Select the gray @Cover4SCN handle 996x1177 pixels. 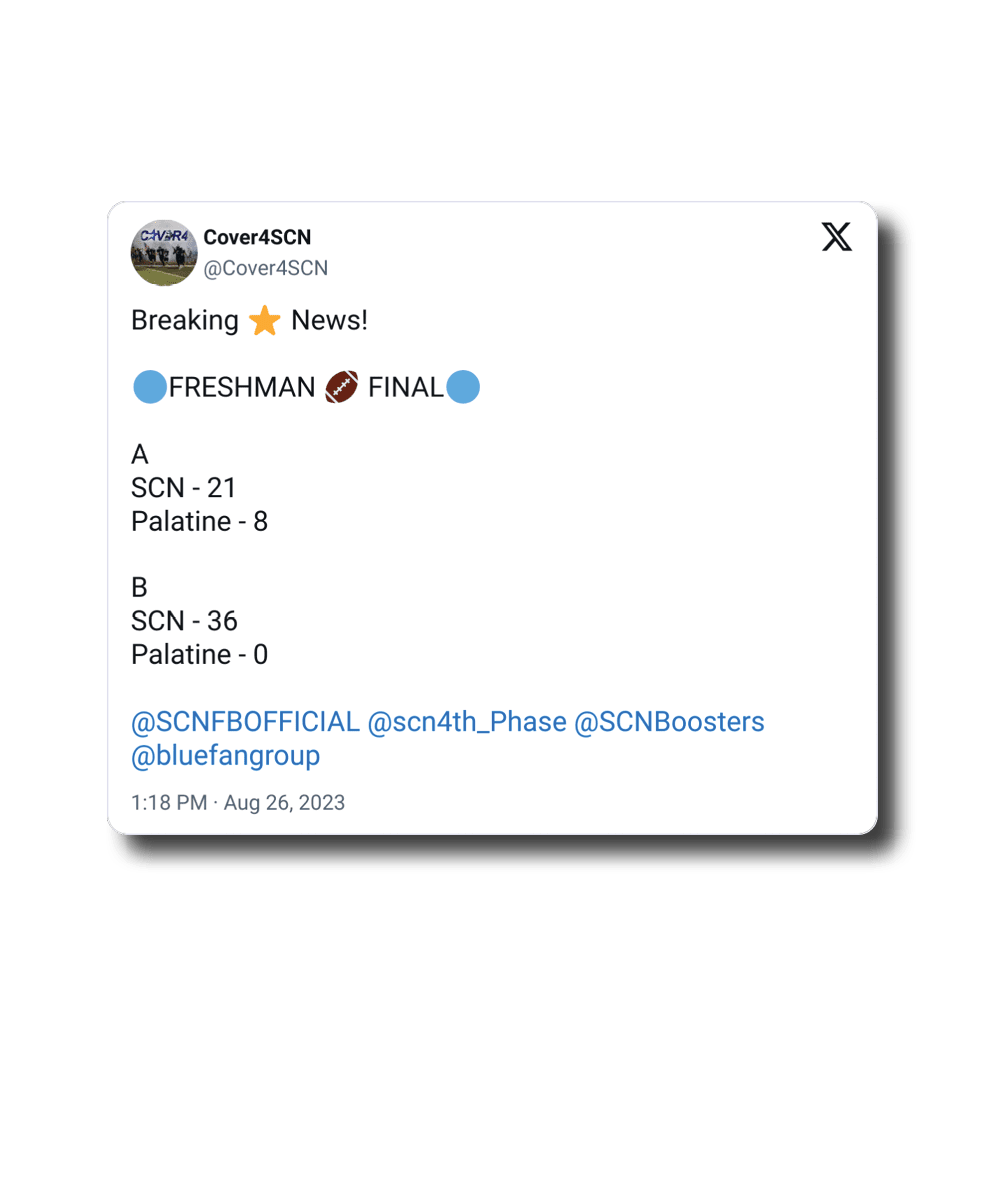265,268
